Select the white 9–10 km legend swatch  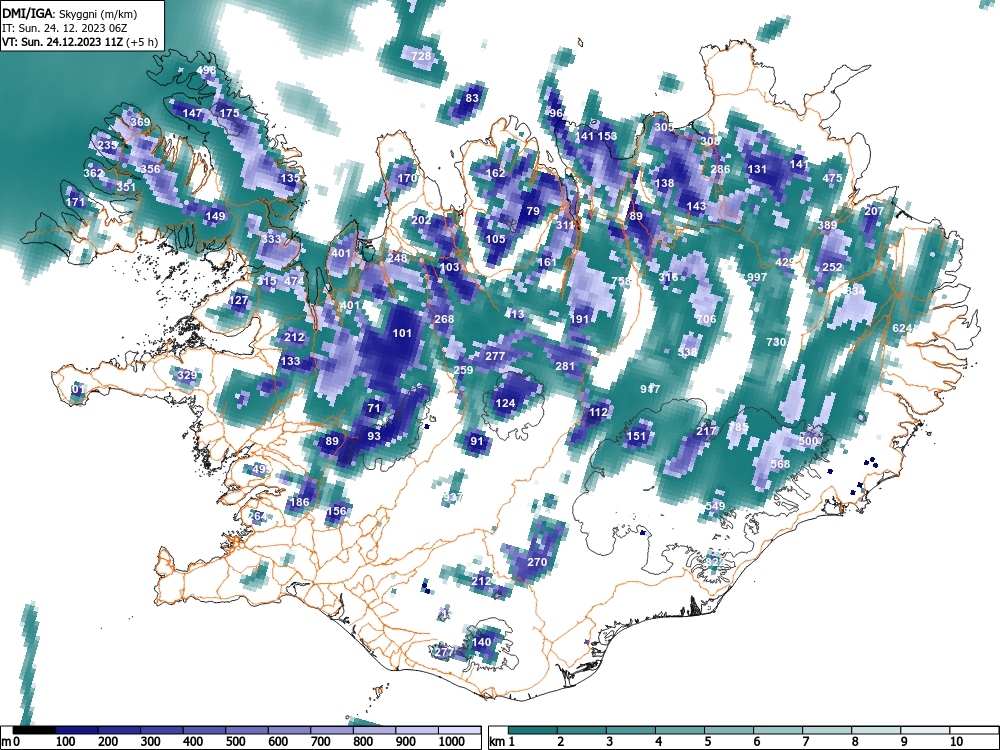click(x=925, y=730)
